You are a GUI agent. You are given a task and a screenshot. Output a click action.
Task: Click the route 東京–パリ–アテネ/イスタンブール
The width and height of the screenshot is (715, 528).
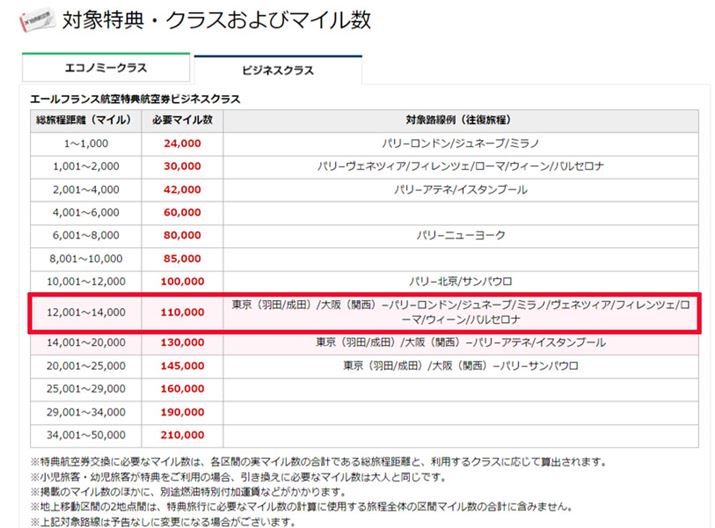tap(461, 342)
